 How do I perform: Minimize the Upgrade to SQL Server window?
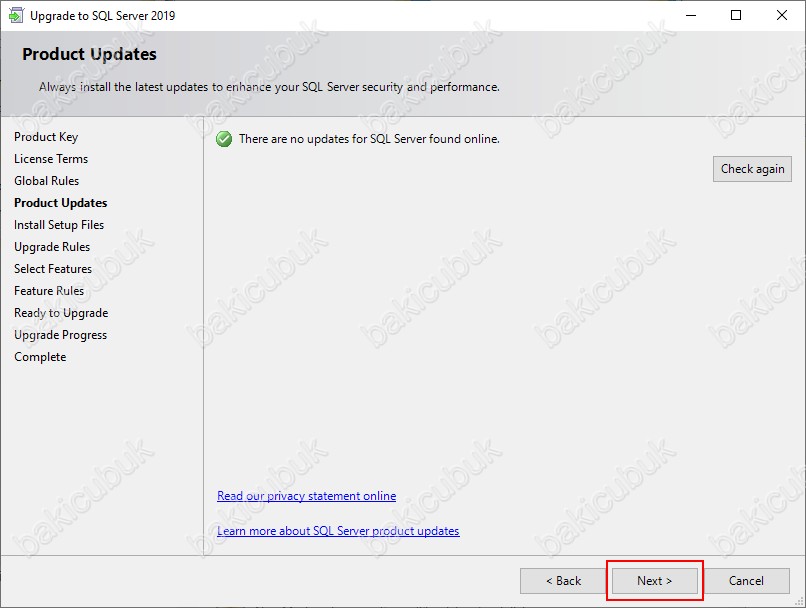(x=691, y=15)
